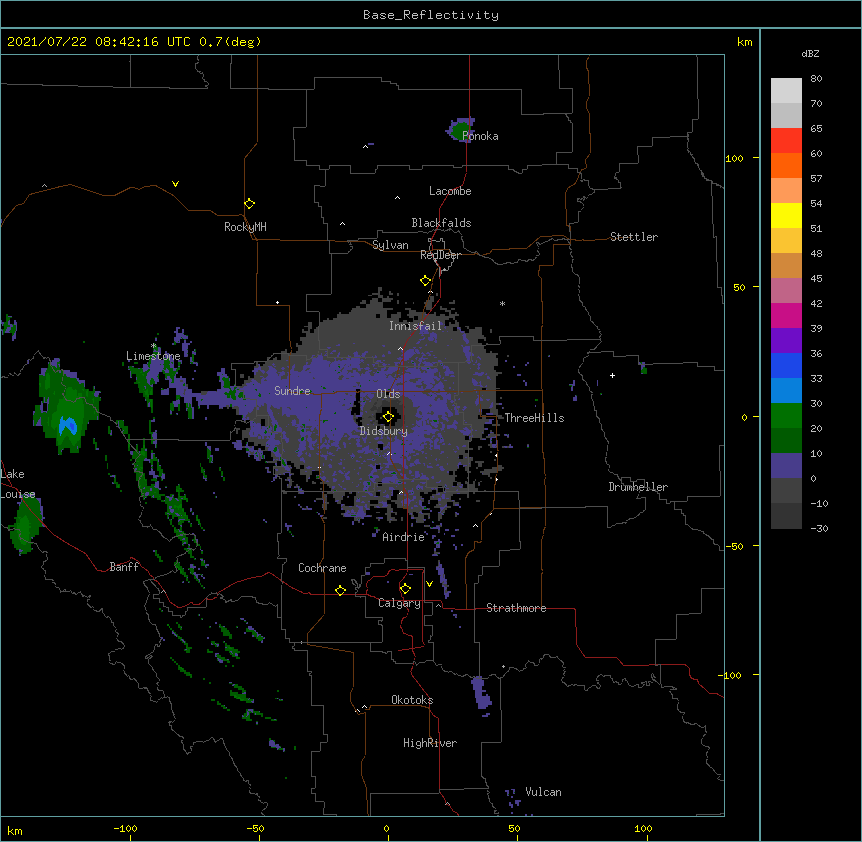This screenshot has width=862, height=842.
Task: Click the Banff city label
Action: click(124, 567)
